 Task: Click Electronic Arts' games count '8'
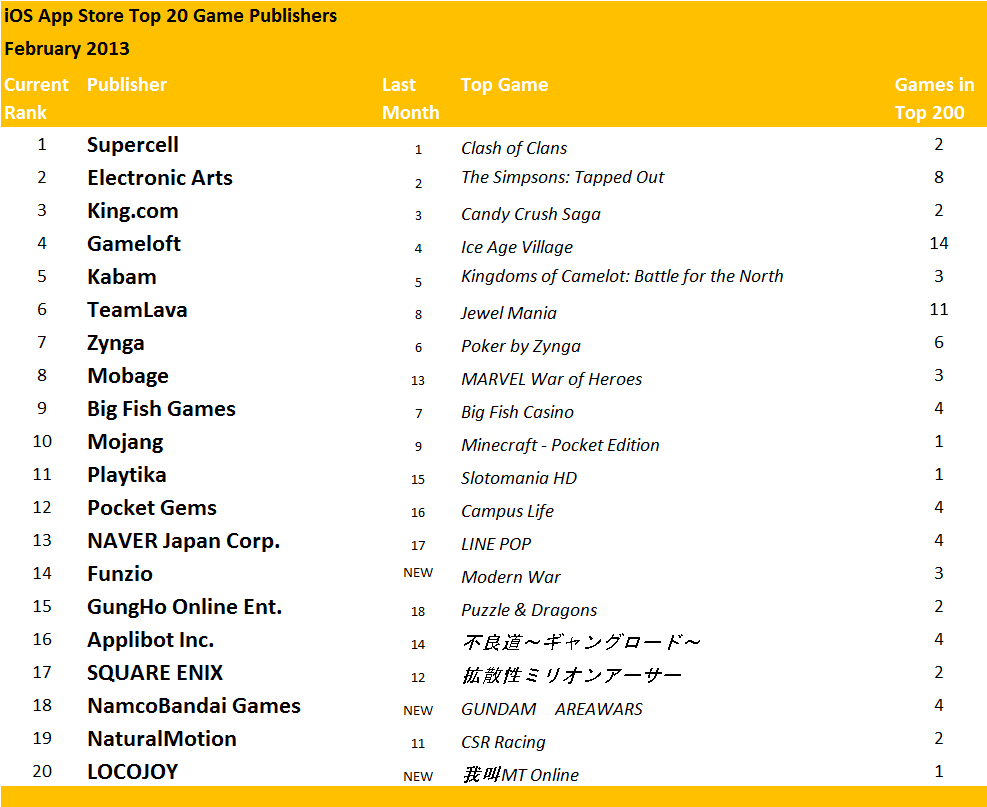(939, 178)
